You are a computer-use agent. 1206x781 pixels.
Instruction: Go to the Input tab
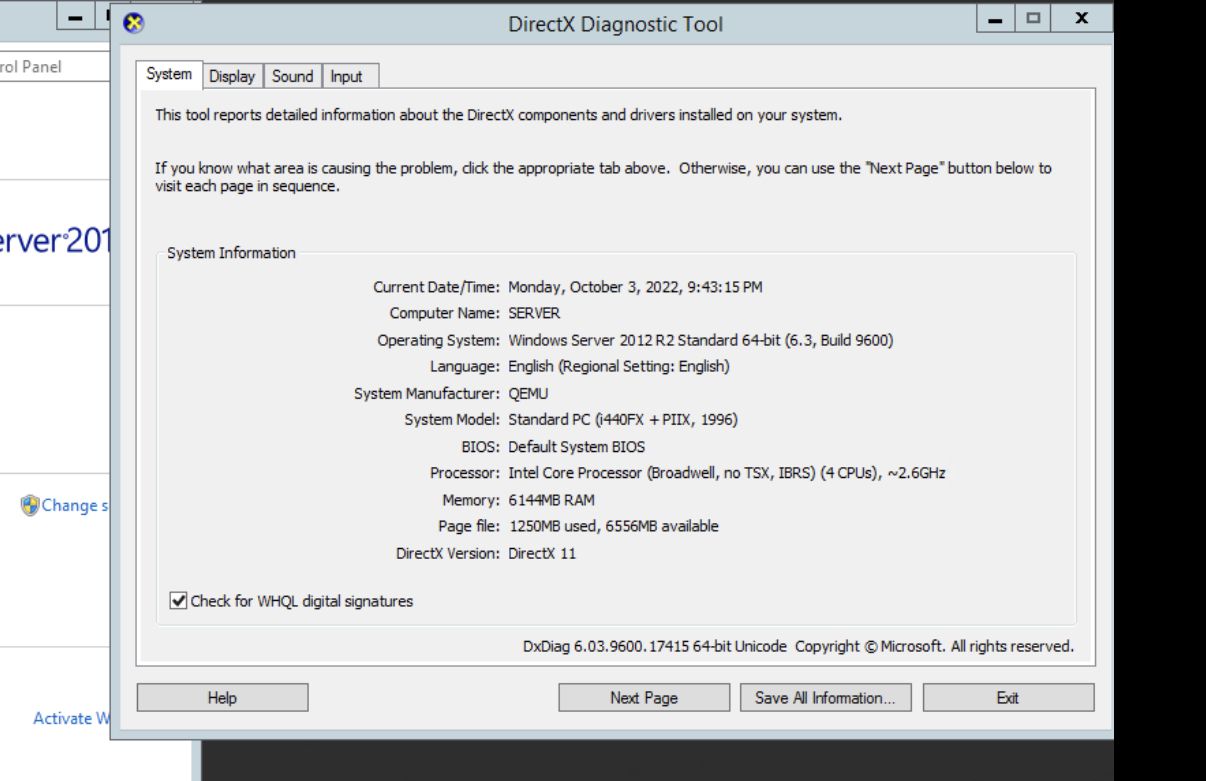pyautogui.click(x=346, y=76)
